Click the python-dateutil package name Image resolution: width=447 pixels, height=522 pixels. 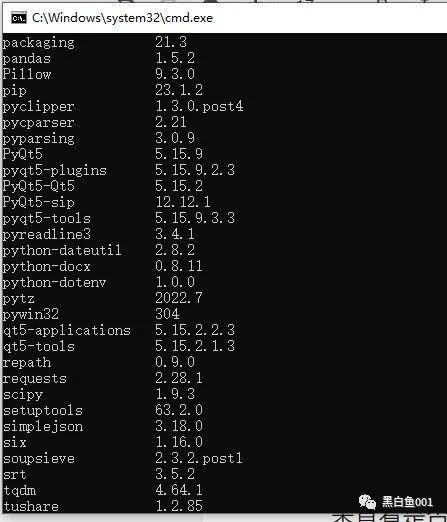click(x=62, y=250)
